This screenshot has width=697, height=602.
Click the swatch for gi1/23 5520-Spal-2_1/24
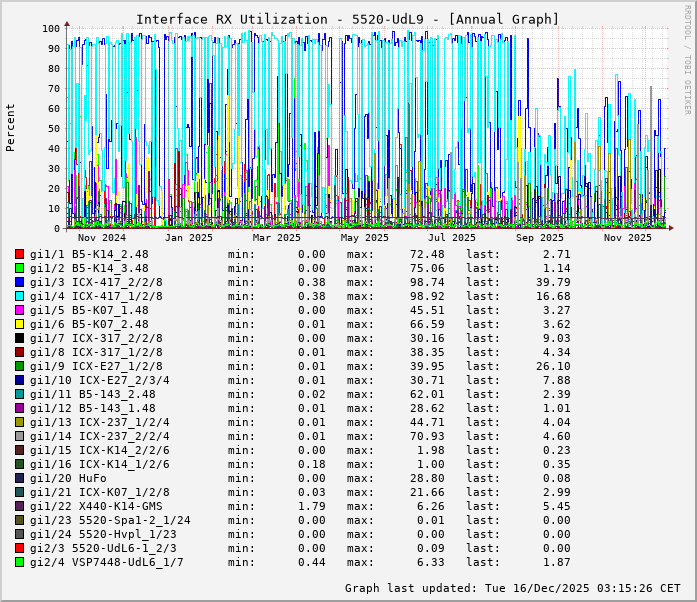(x=19, y=520)
